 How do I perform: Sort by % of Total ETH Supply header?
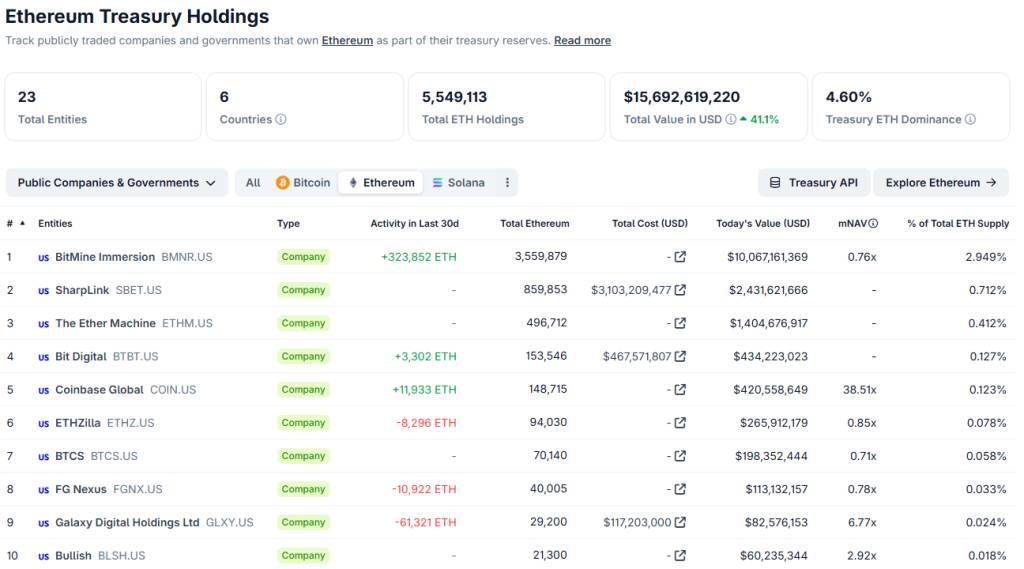958,223
